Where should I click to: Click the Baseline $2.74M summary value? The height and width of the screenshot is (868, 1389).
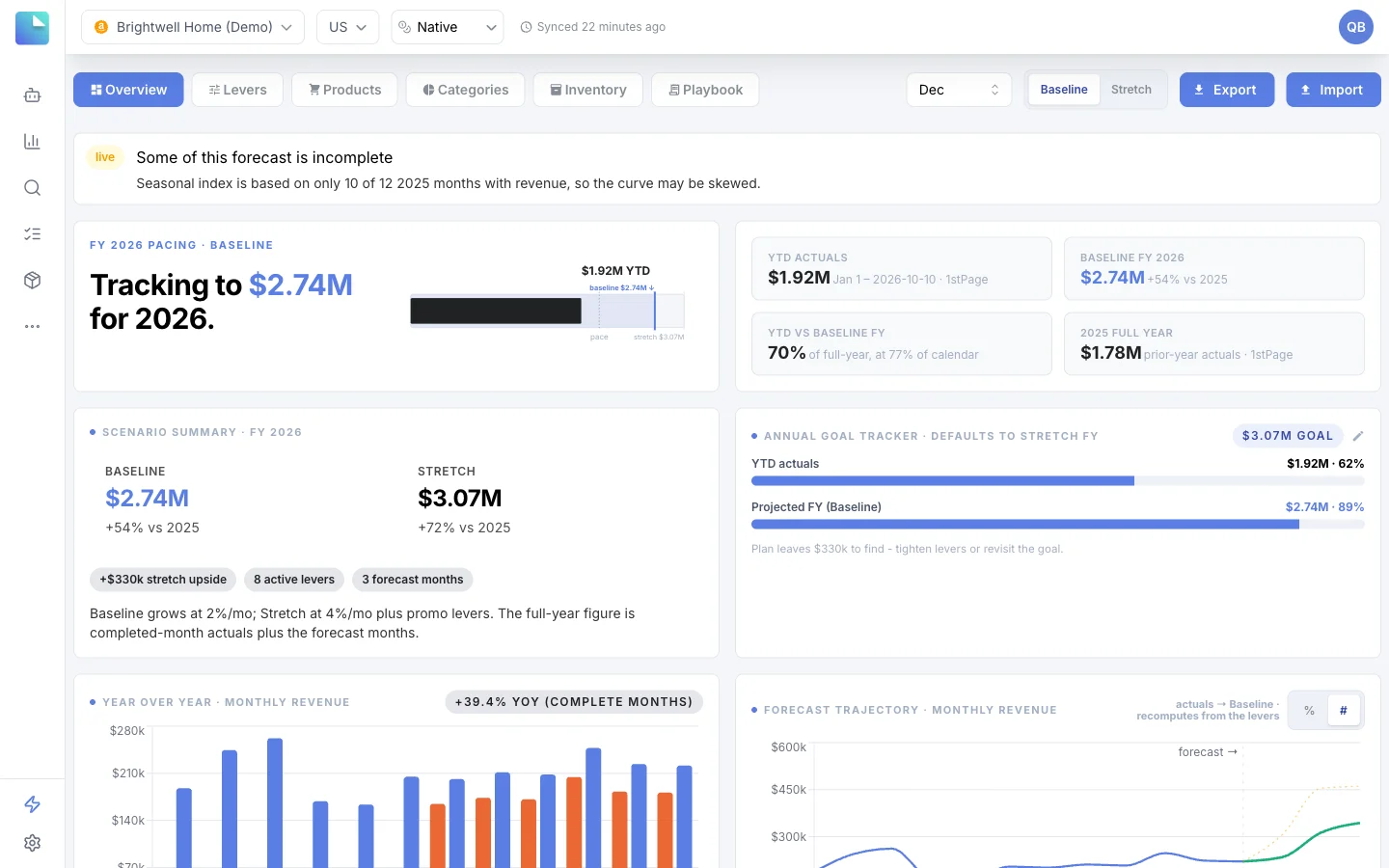point(147,499)
